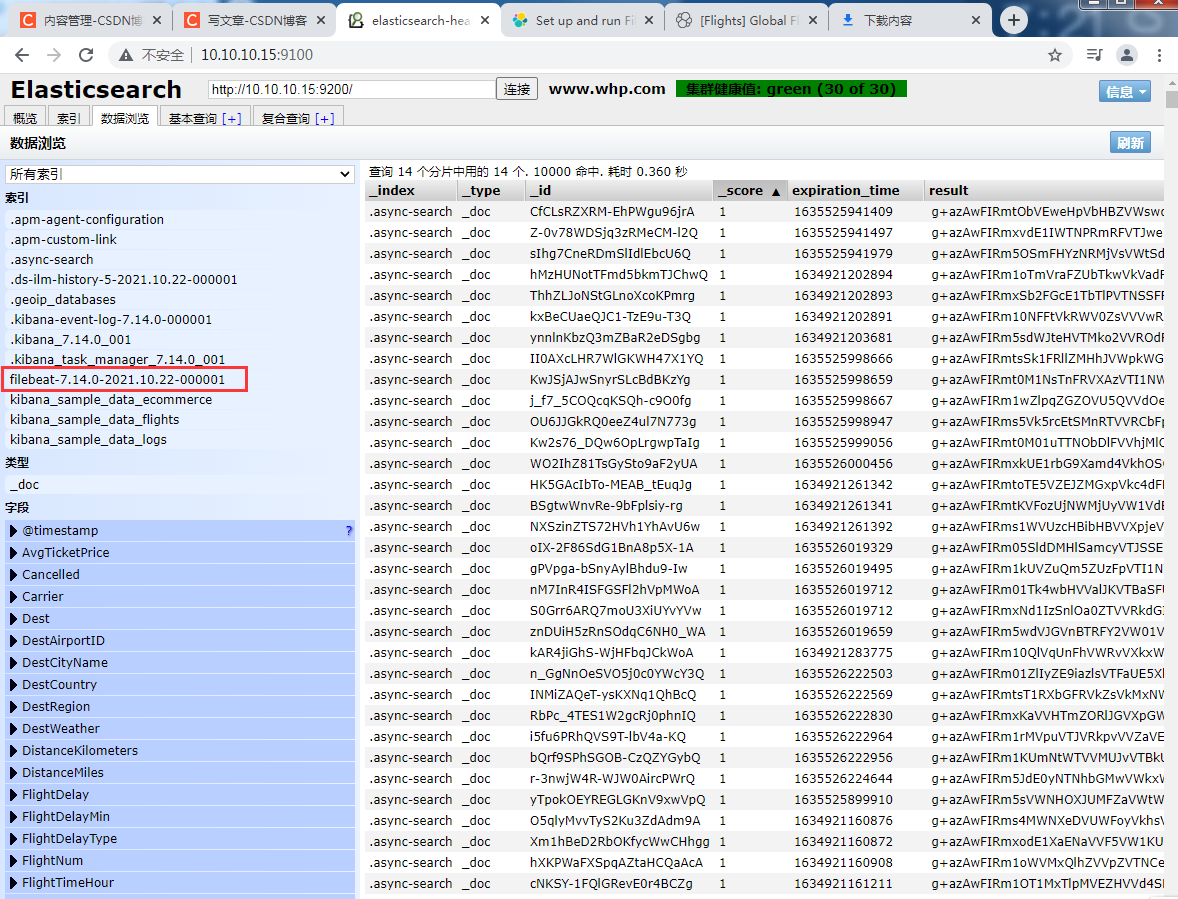Open the 概览 tab
This screenshot has height=899, width=1178.
tap(25, 118)
